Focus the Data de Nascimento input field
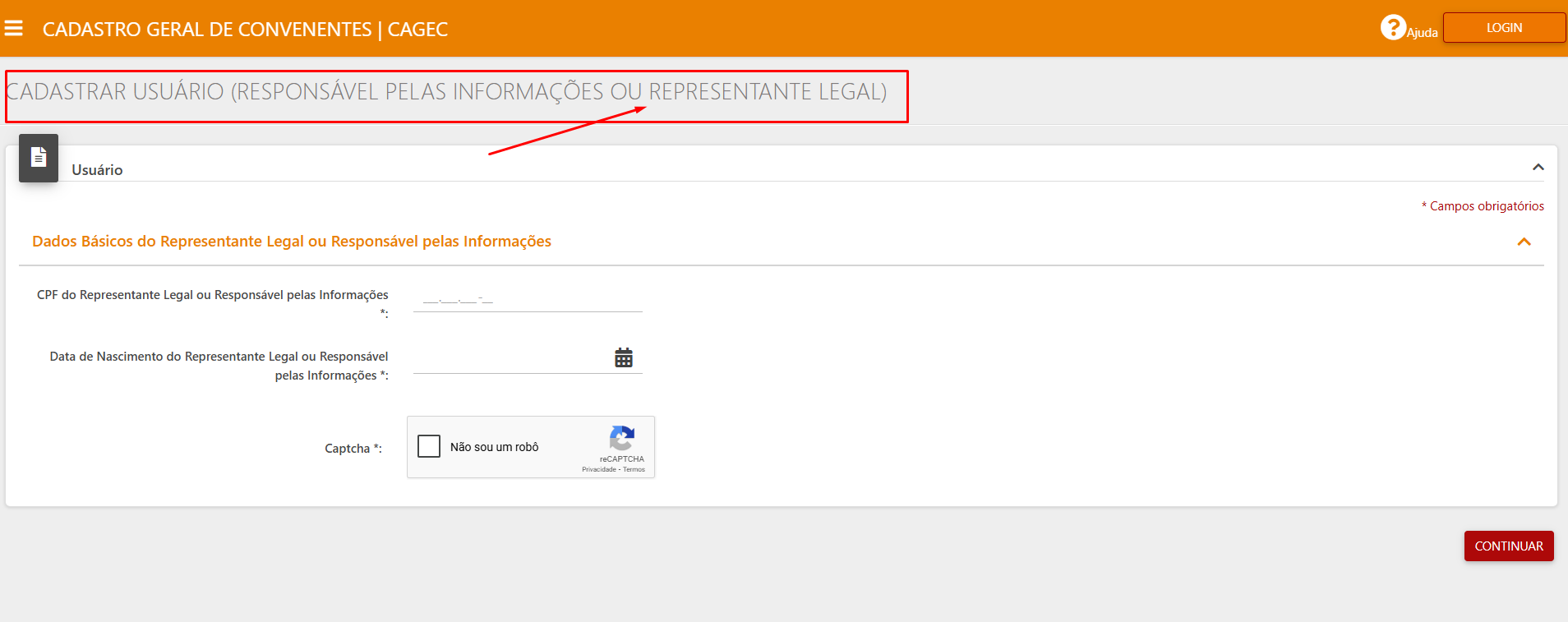 click(511, 359)
